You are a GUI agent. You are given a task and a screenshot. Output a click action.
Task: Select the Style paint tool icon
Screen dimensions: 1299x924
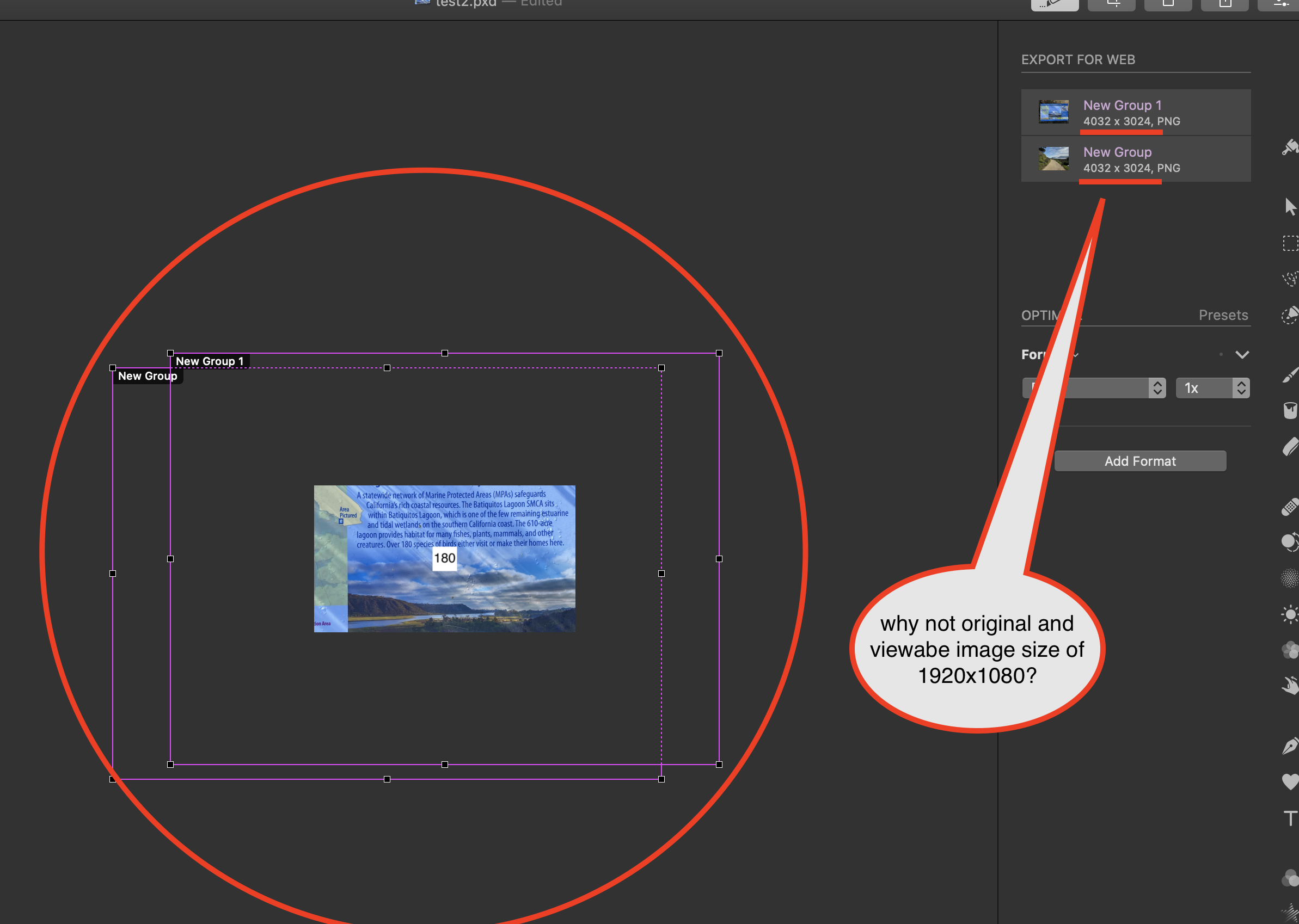tap(1290, 147)
